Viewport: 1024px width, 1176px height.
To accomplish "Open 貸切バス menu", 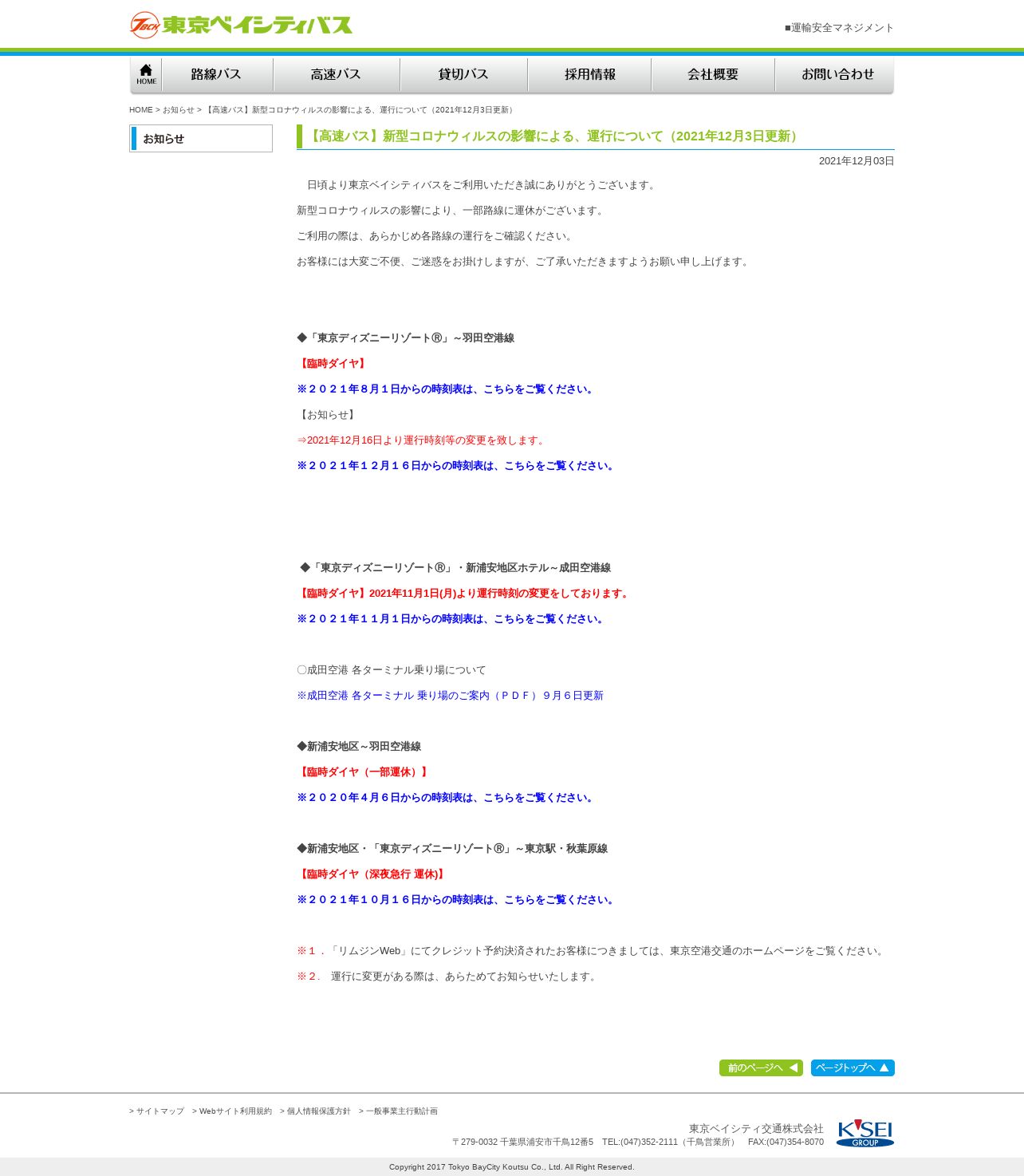I will (x=463, y=75).
